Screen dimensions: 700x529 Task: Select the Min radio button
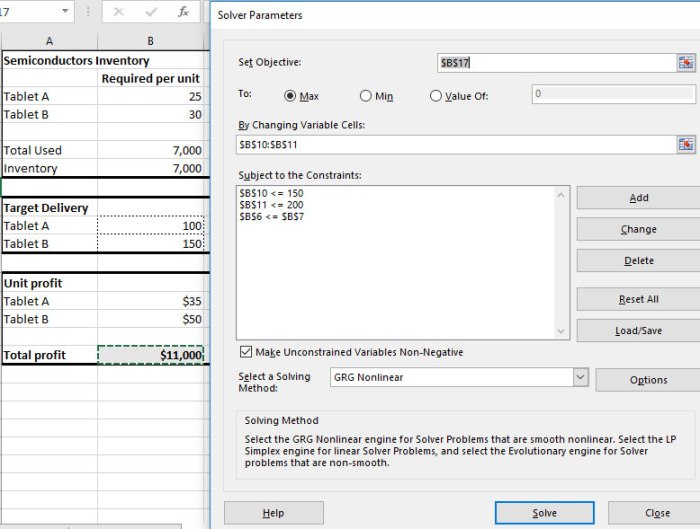[x=365, y=96]
